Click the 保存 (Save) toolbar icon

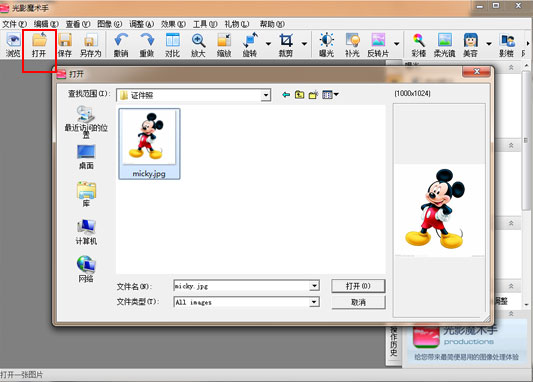(65, 45)
